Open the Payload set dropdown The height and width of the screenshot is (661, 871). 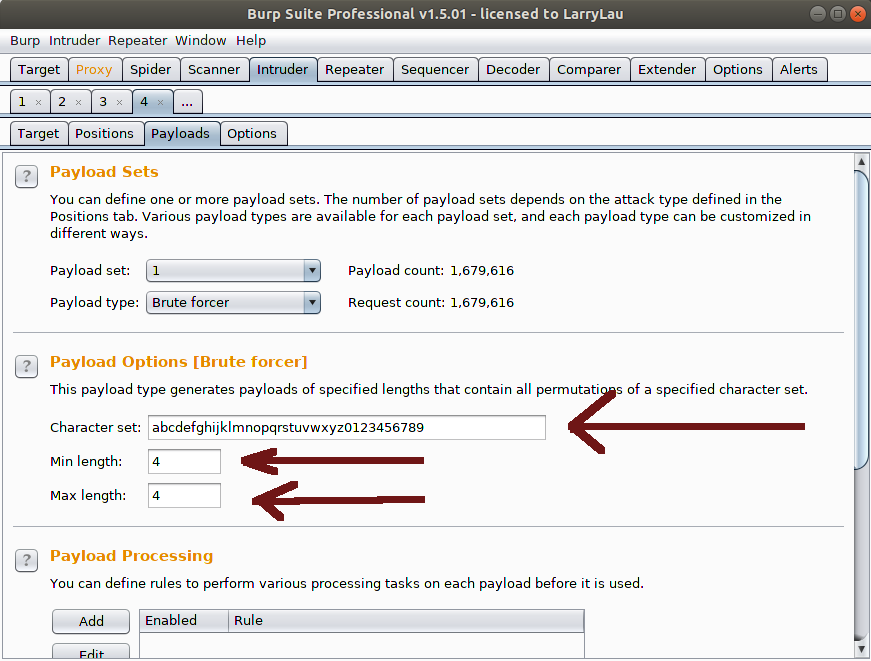[x=233, y=271]
